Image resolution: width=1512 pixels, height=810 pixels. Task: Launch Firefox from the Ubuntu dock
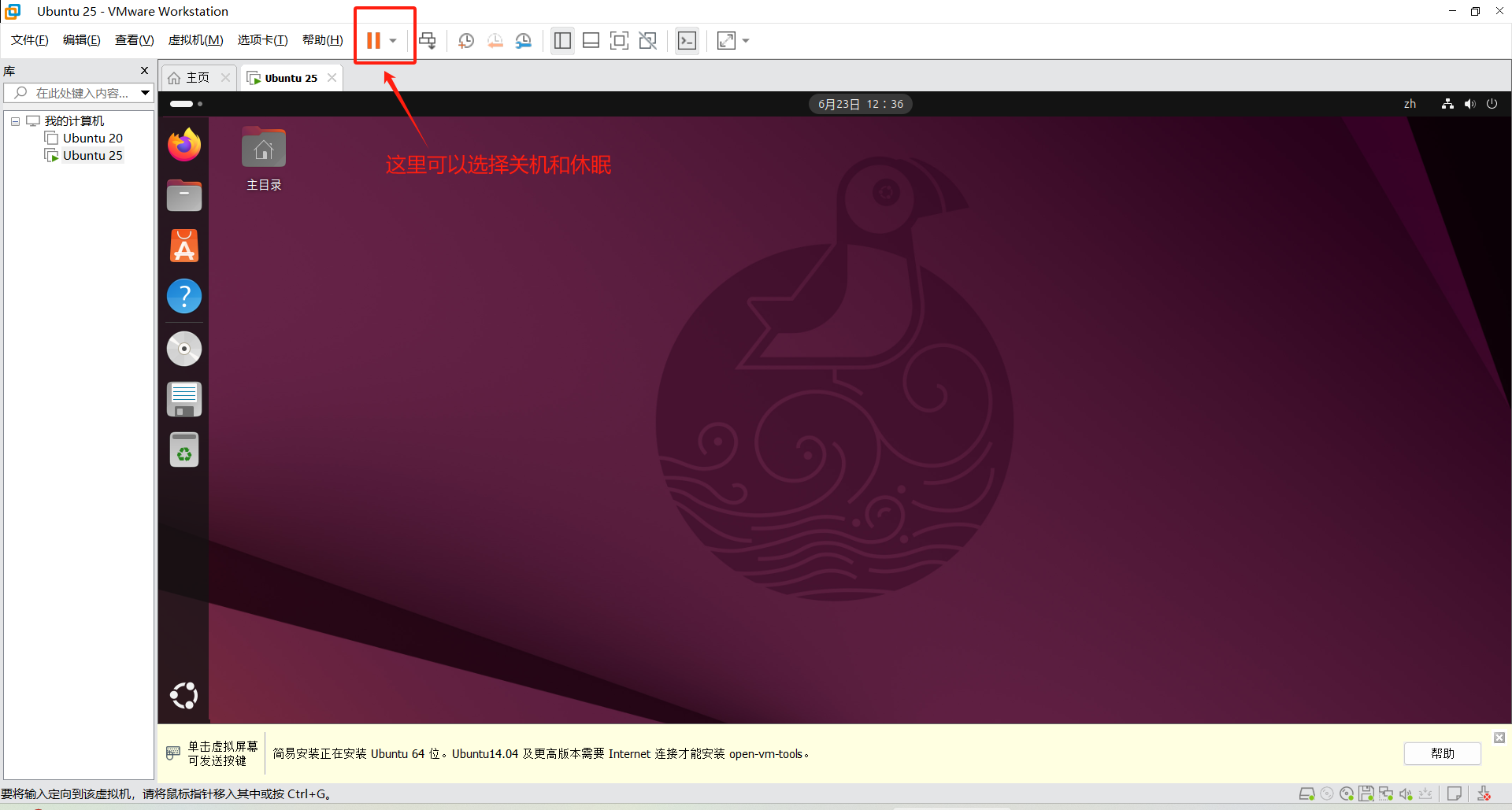183,145
